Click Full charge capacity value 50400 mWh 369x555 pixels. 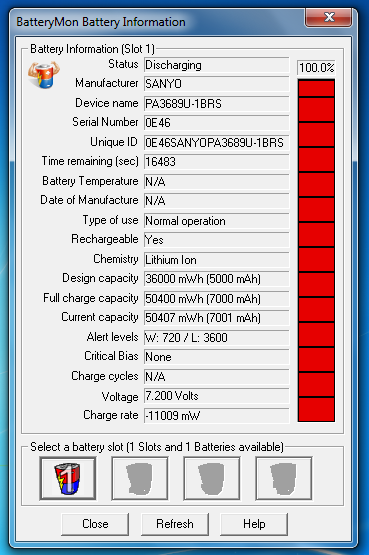tap(217, 299)
